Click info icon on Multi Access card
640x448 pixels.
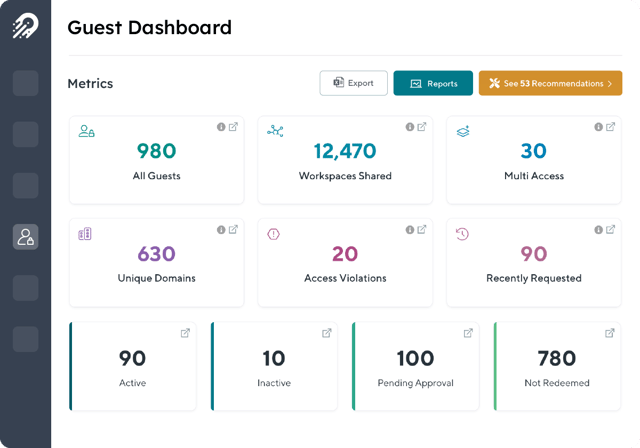(599, 127)
